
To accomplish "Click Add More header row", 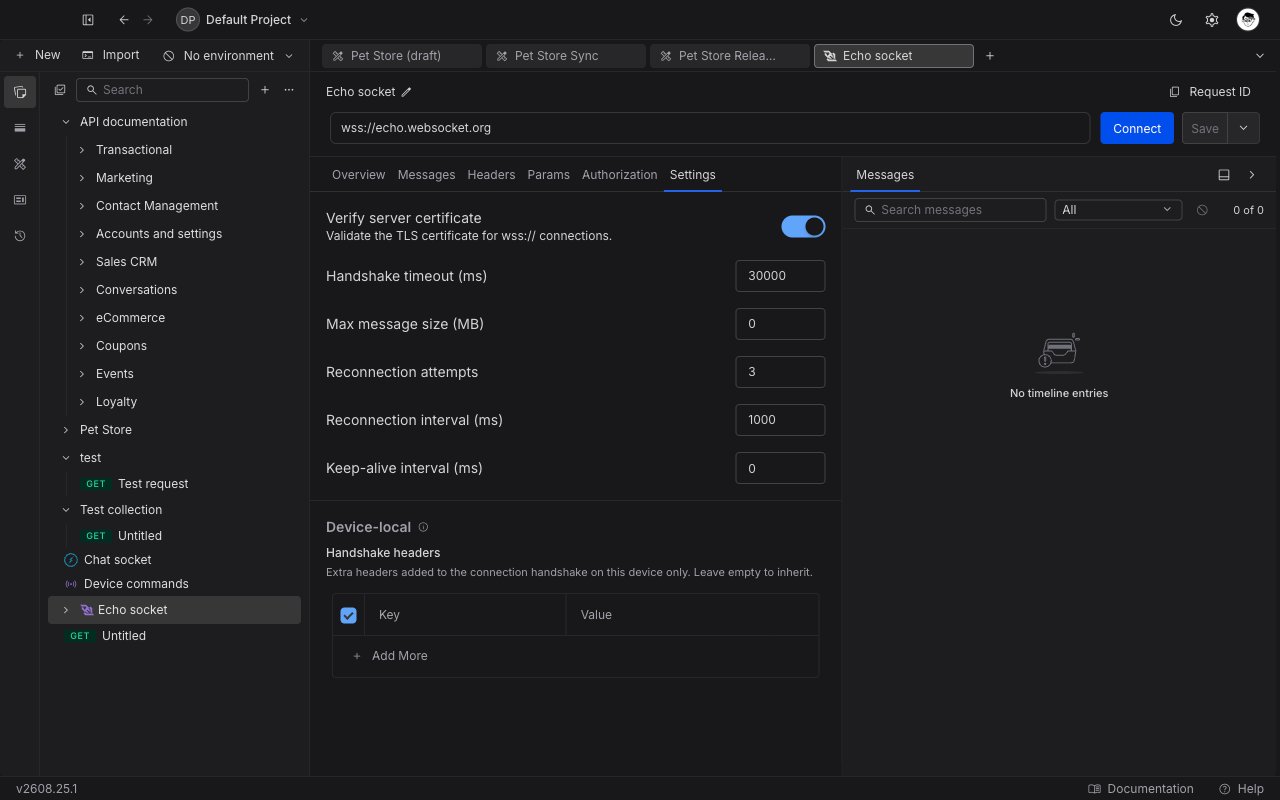I will tap(390, 656).
